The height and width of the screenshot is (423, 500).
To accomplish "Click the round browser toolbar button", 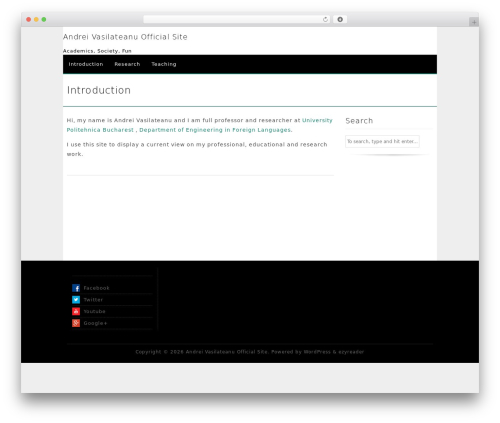I will (x=340, y=19).
